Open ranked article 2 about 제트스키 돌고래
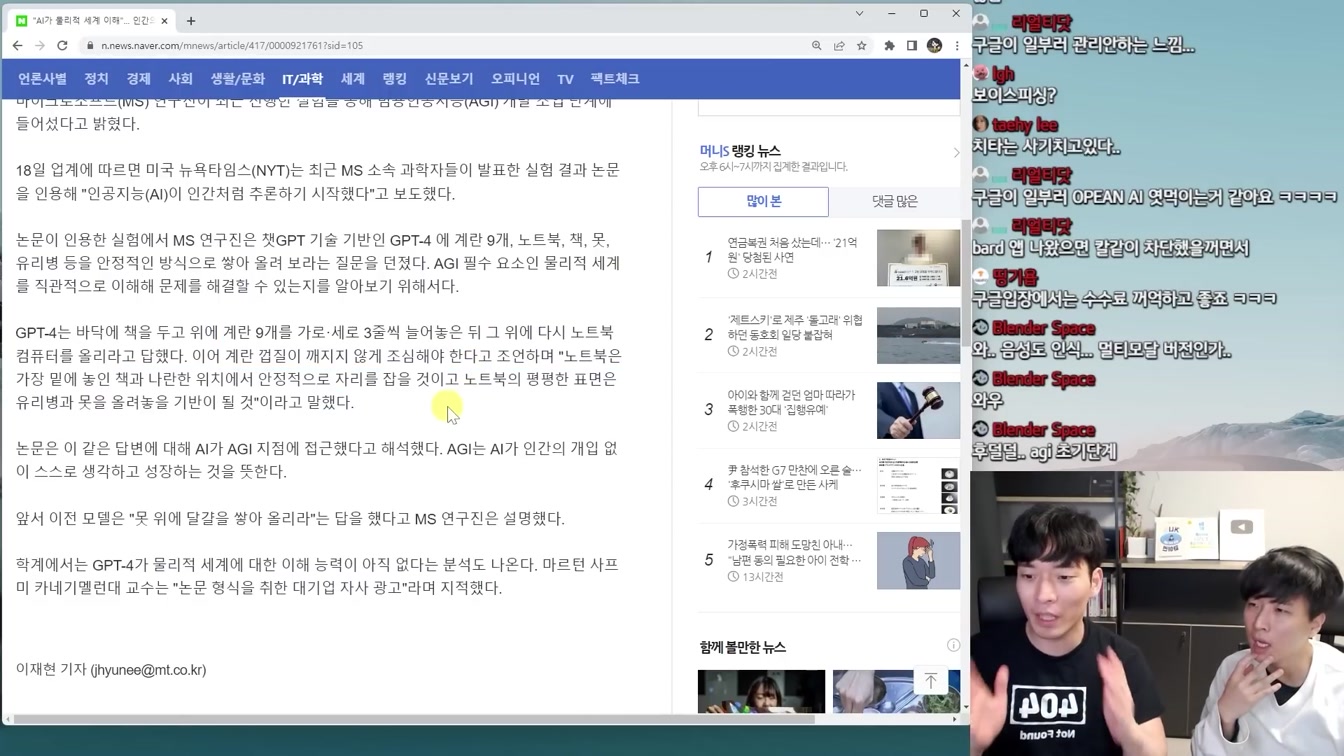 [x=795, y=327]
